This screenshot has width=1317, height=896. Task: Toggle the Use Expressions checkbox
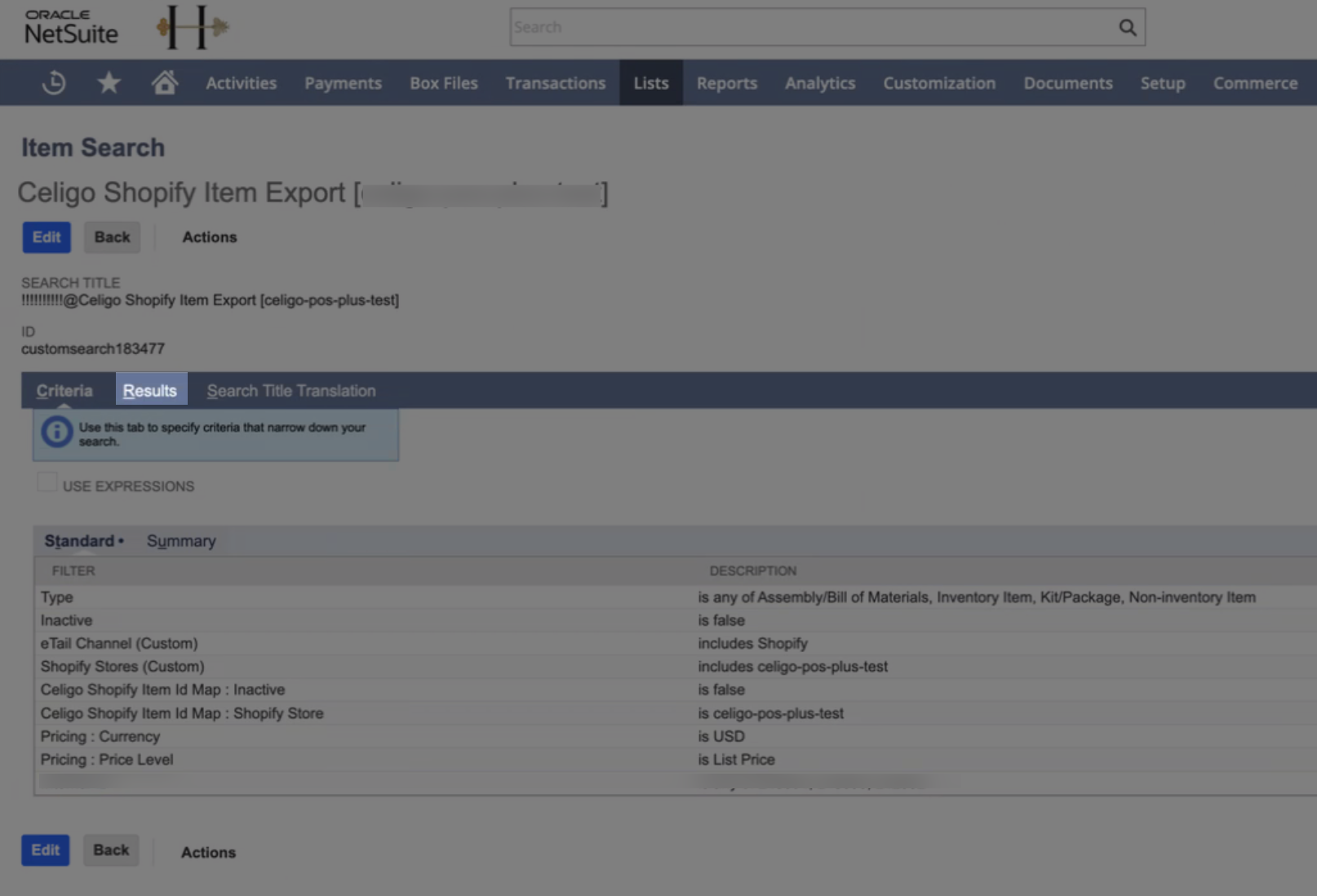point(47,481)
